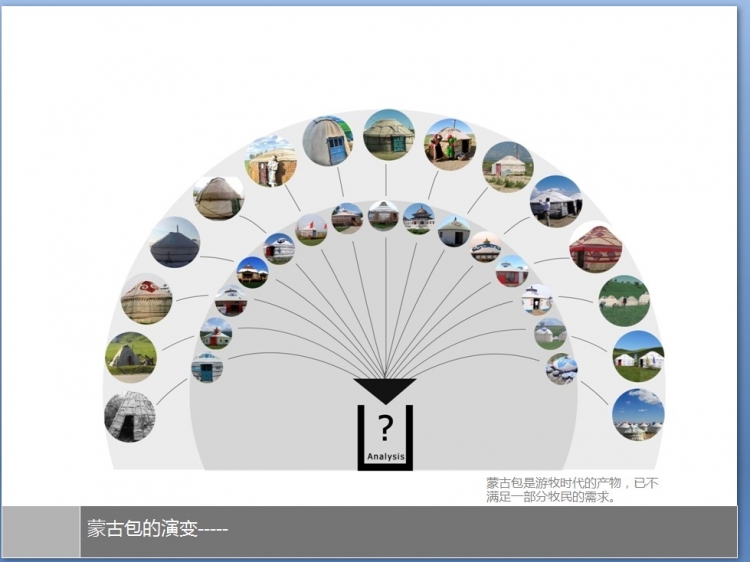Open the inner-ring white domes on green field photo
This screenshot has width=750, height=562.
tap(551, 333)
